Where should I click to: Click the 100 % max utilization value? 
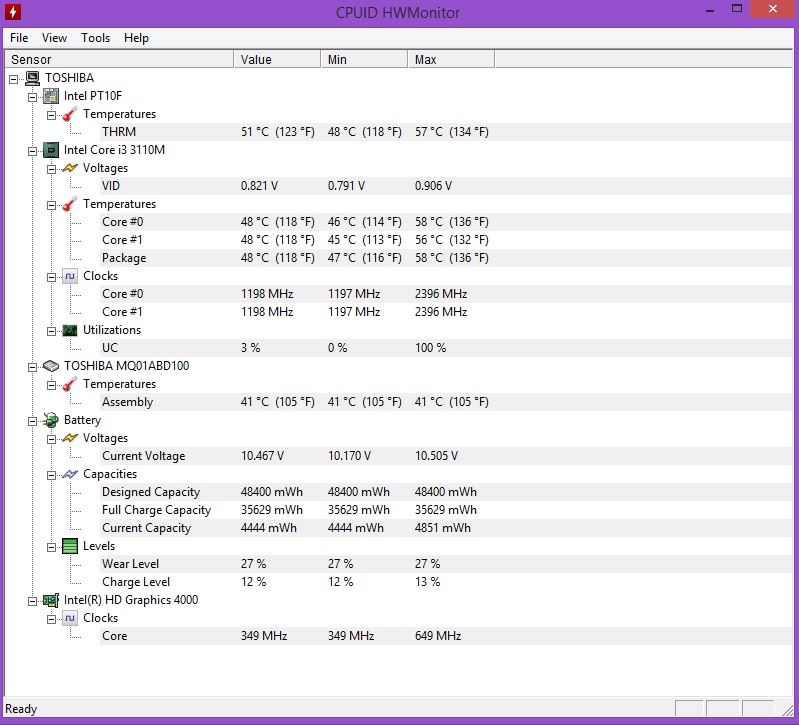click(x=431, y=348)
